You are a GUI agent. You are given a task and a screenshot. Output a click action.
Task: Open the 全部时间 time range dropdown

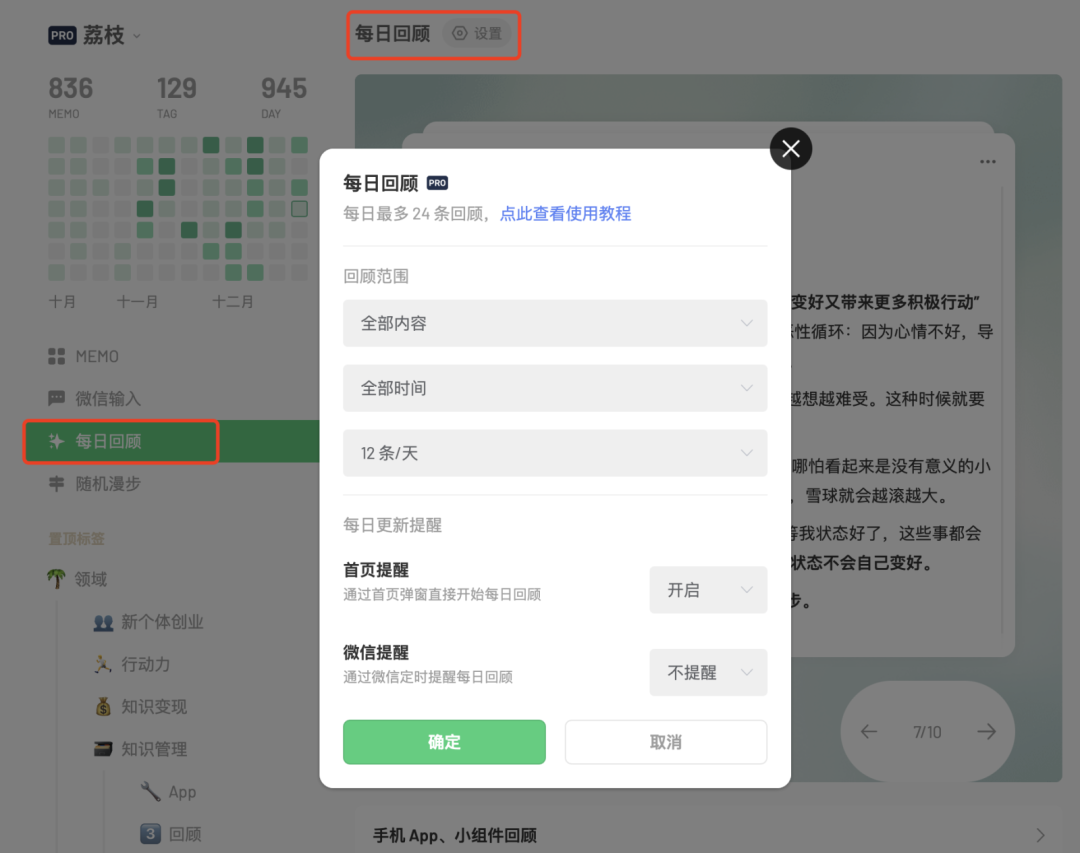point(555,388)
